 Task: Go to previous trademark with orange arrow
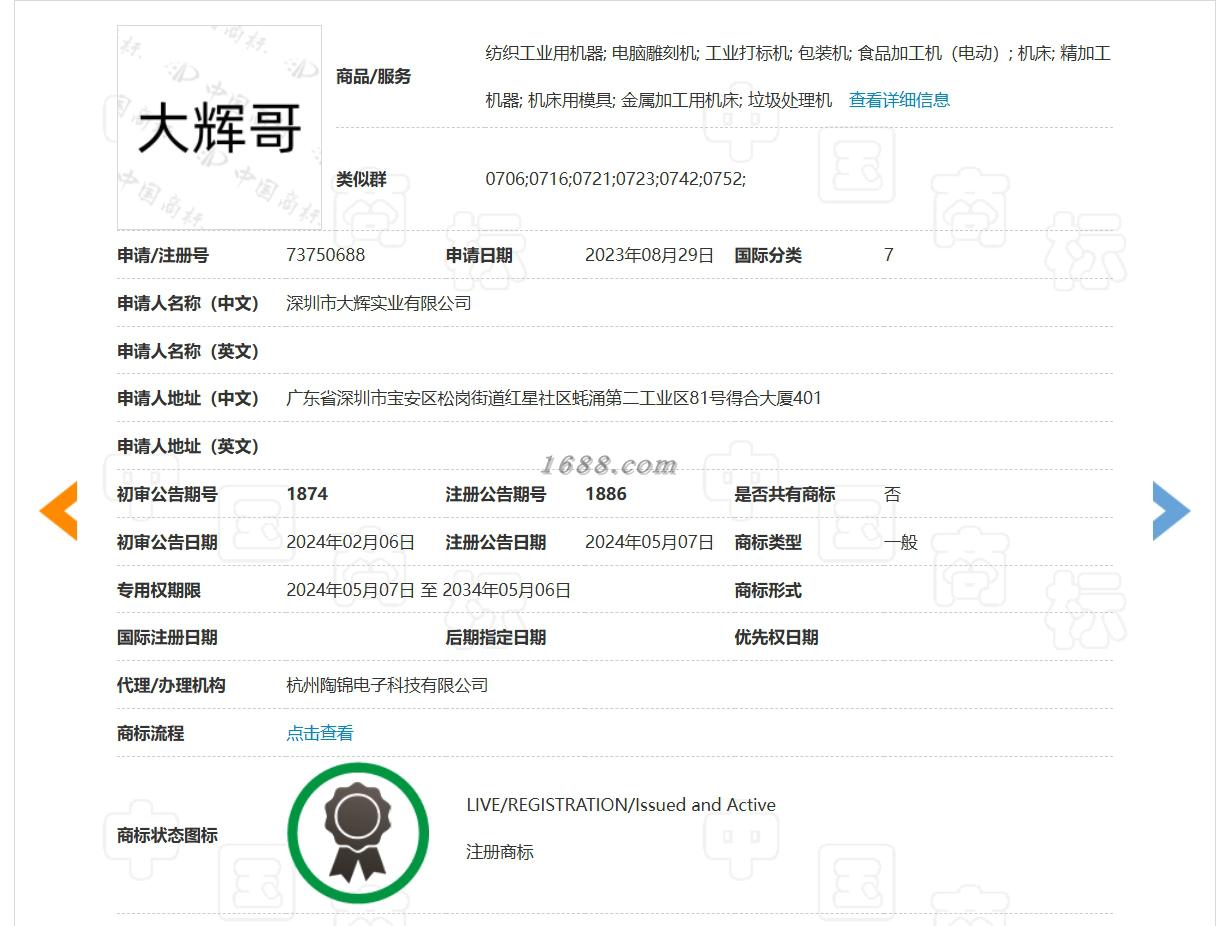point(58,511)
